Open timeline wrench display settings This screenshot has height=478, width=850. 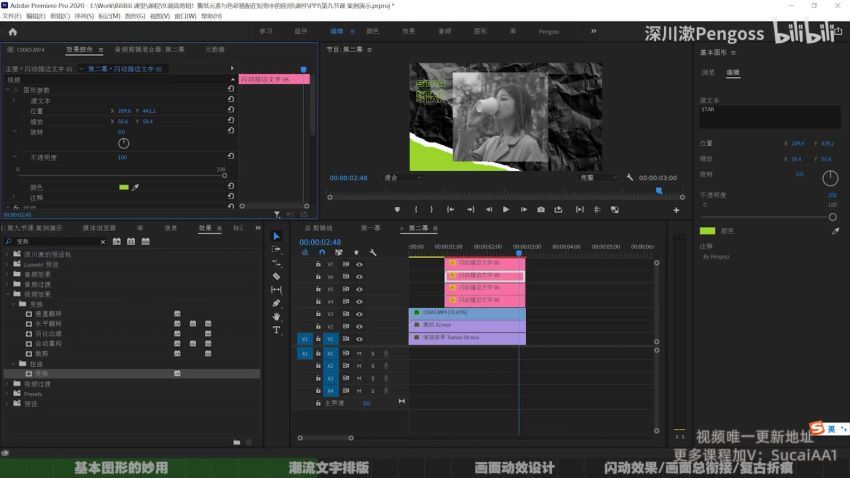371,252
